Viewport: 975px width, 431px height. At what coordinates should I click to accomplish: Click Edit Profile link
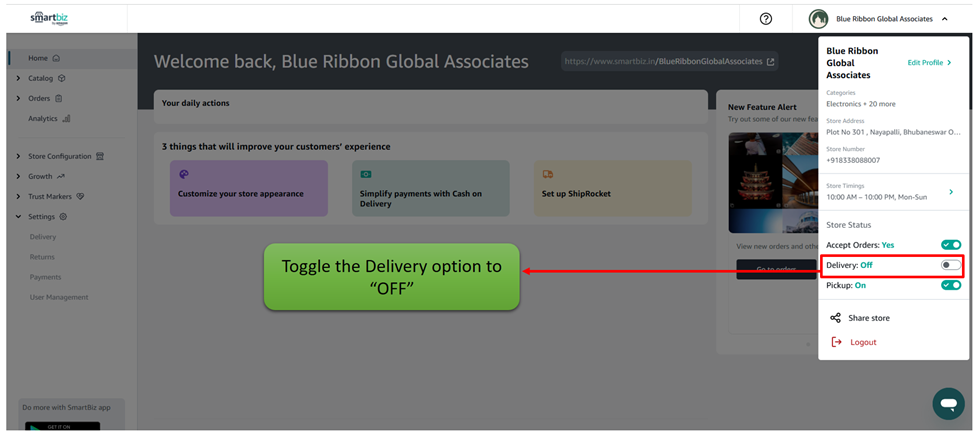(929, 63)
